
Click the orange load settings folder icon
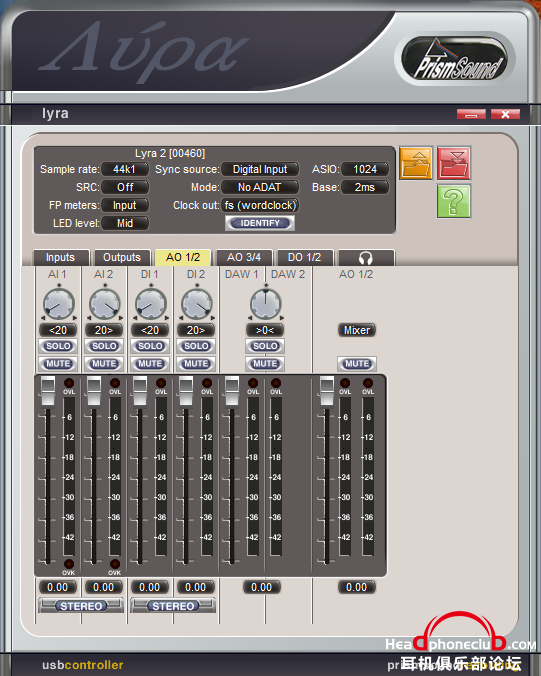[x=416, y=163]
